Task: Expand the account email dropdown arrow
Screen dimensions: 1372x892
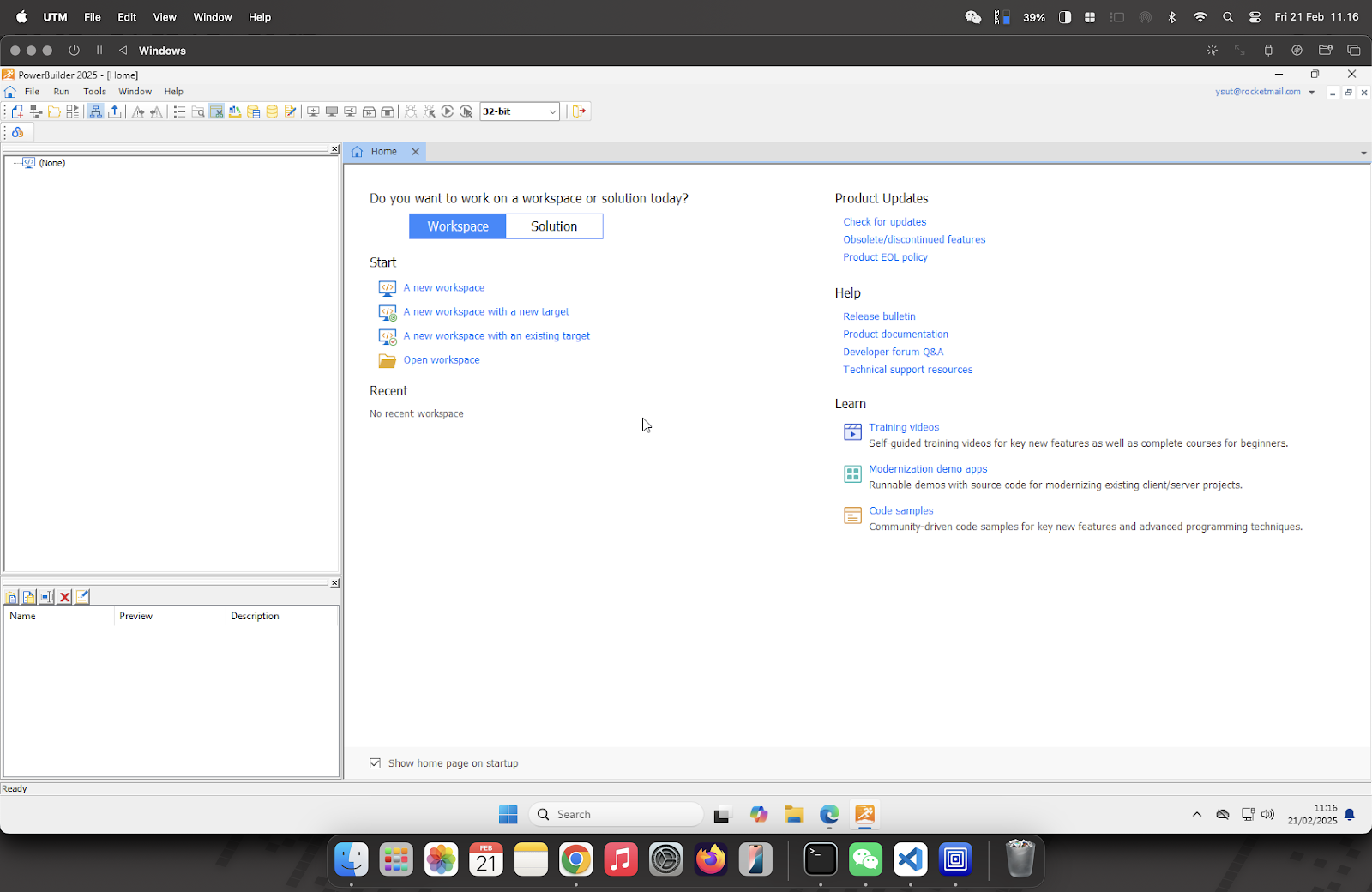Action: click(1312, 93)
